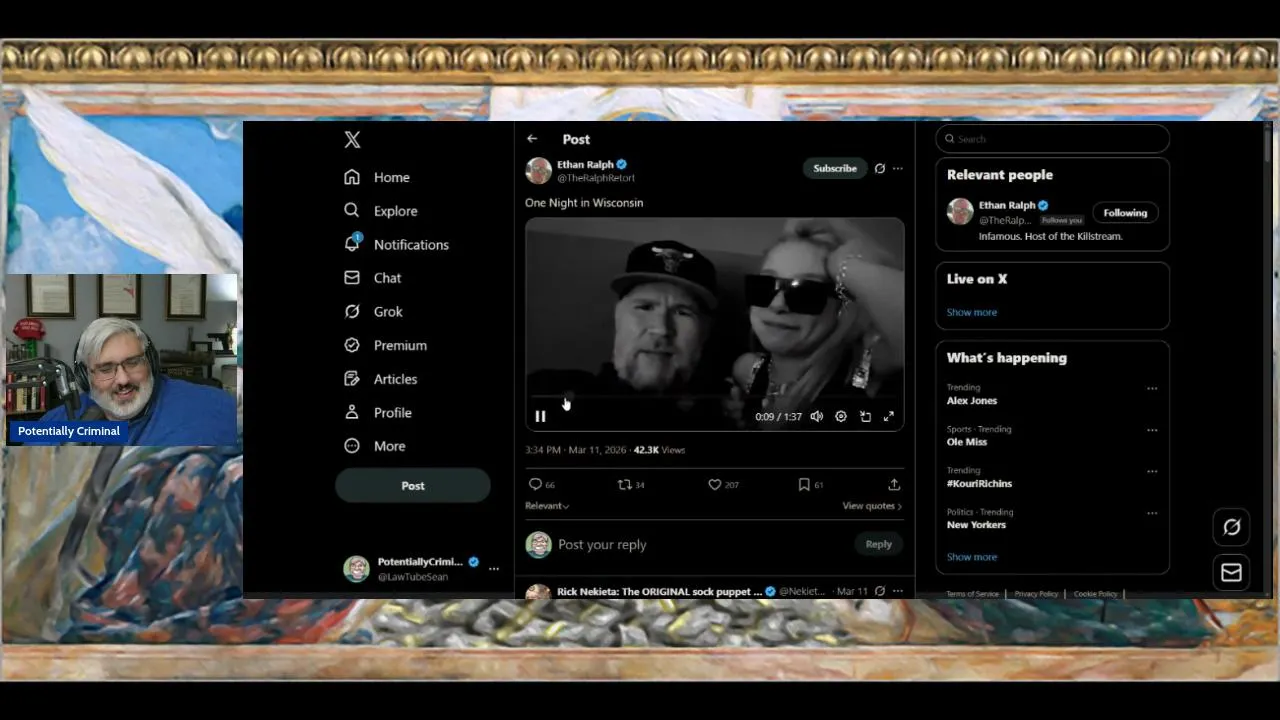Open the post's three-dot more menu
Viewport: 1280px width, 720px height.
click(898, 168)
